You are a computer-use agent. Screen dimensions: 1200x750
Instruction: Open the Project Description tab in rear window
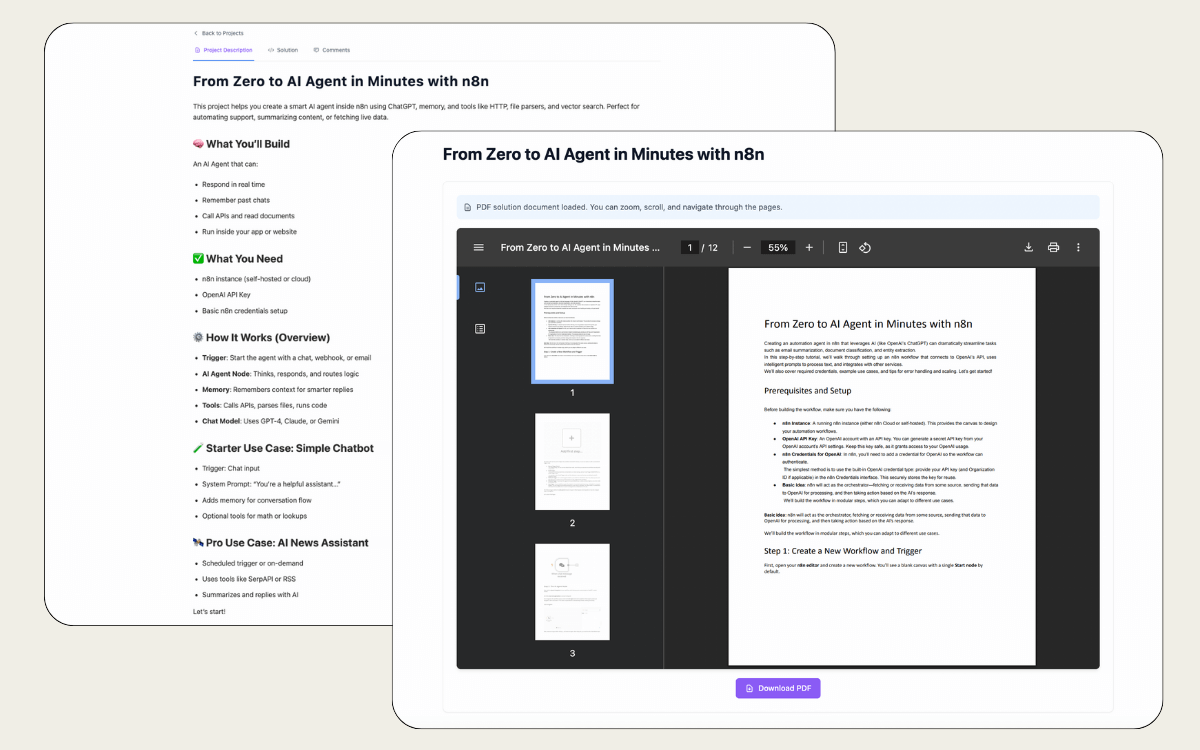[223, 50]
